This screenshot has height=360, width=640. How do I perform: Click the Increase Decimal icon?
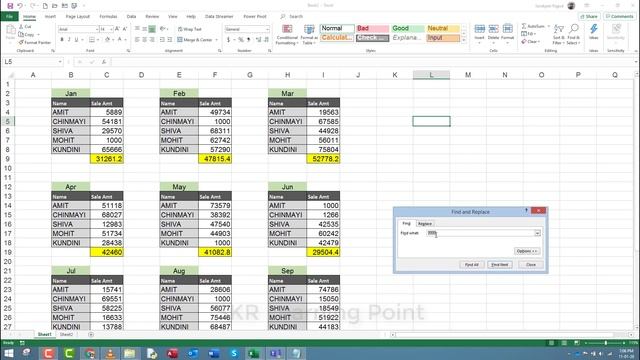click(258, 40)
